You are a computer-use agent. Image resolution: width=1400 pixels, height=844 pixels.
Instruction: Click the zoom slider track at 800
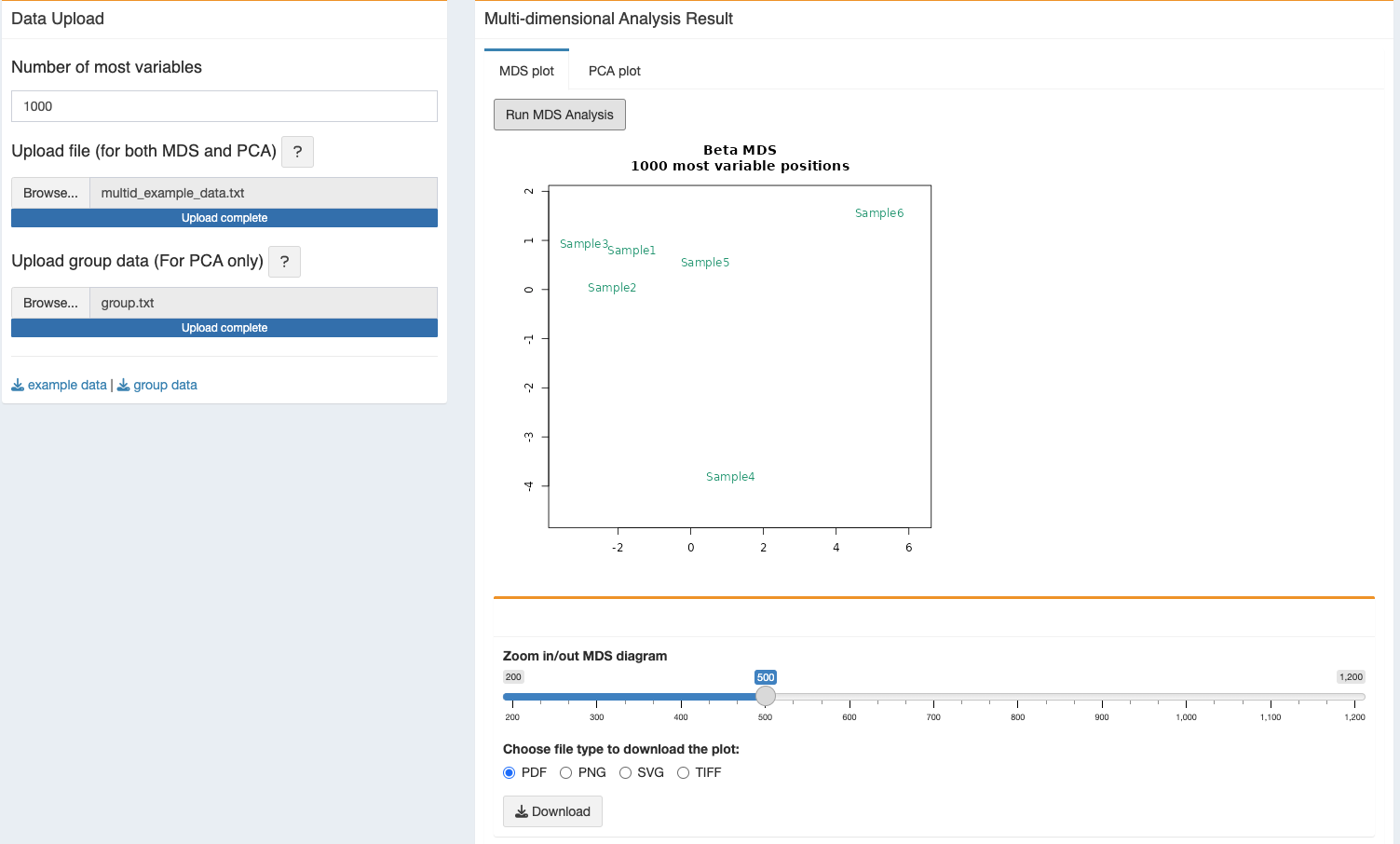click(x=1017, y=697)
